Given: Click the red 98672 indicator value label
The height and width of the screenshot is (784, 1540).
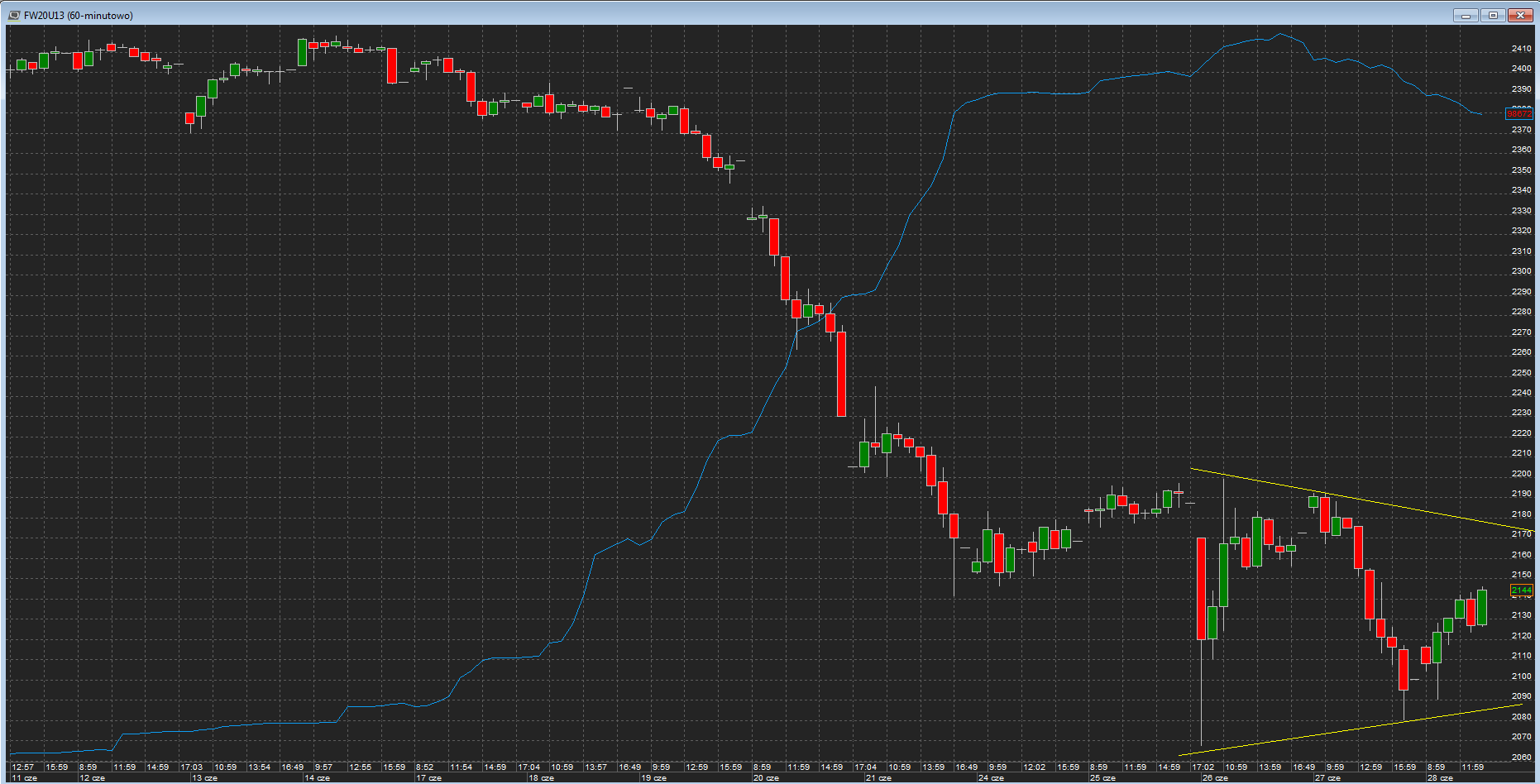Looking at the screenshot, I should 1519,114.
